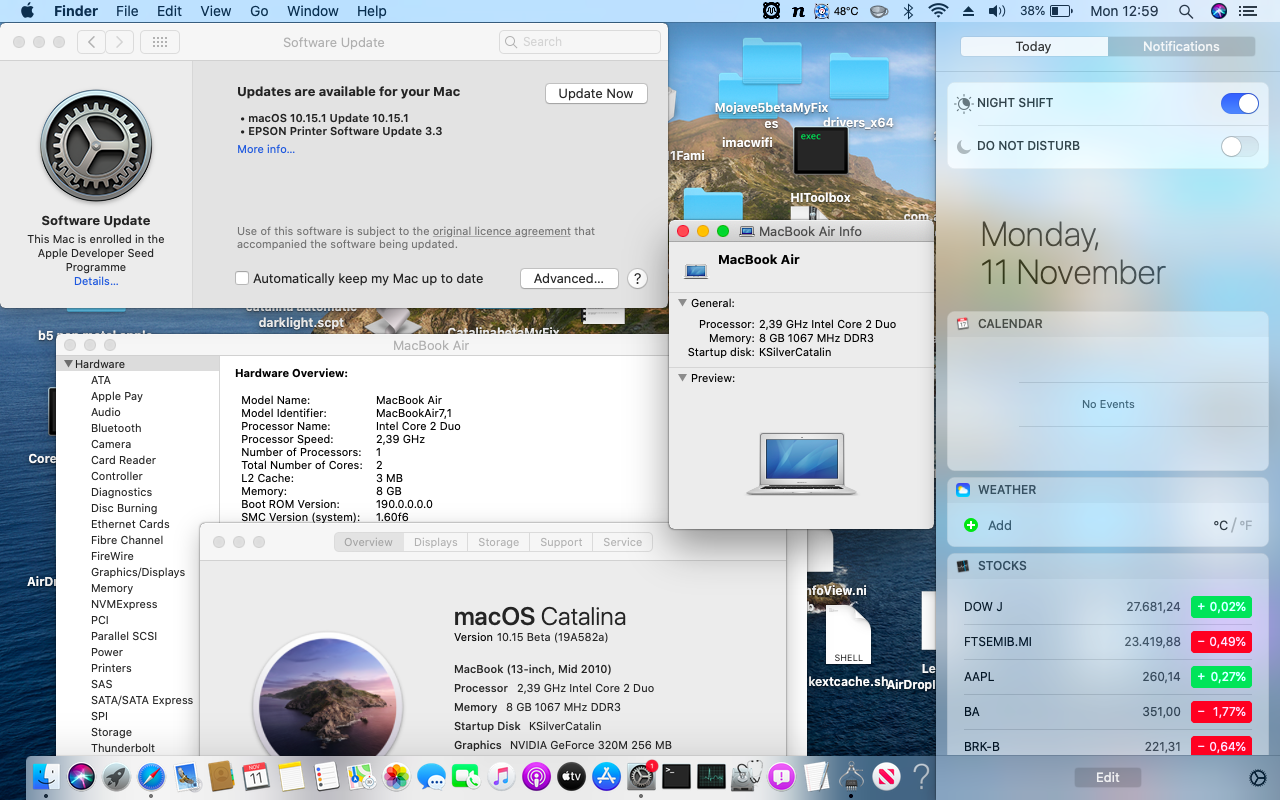Open the Window menu
Image resolution: width=1280 pixels, height=800 pixels.
click(313, 11)
